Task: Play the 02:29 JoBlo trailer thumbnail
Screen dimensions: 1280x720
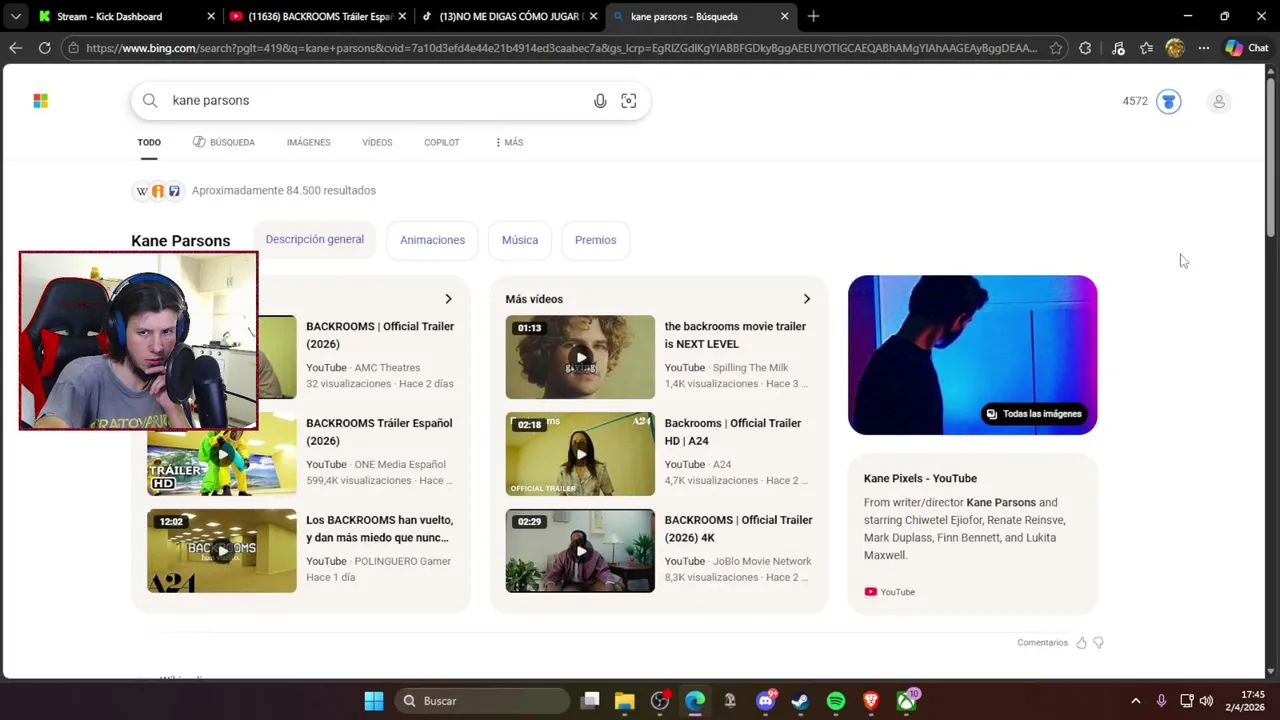Action: [x=580, y=551]
